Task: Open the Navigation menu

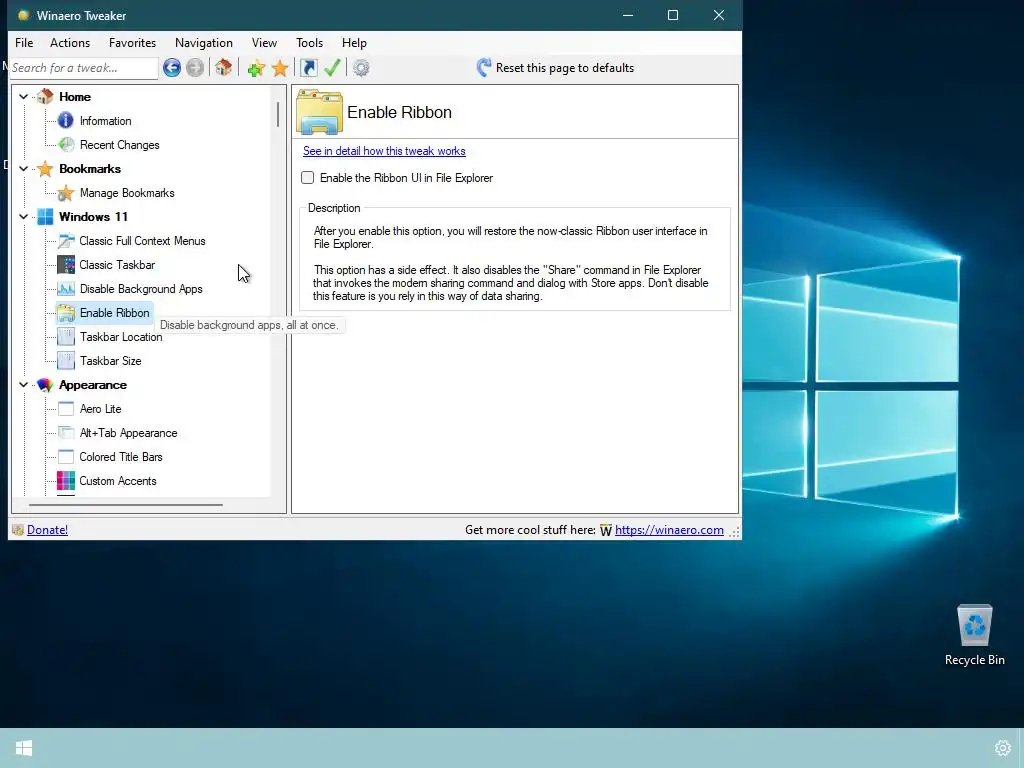Action: point(204,42)
